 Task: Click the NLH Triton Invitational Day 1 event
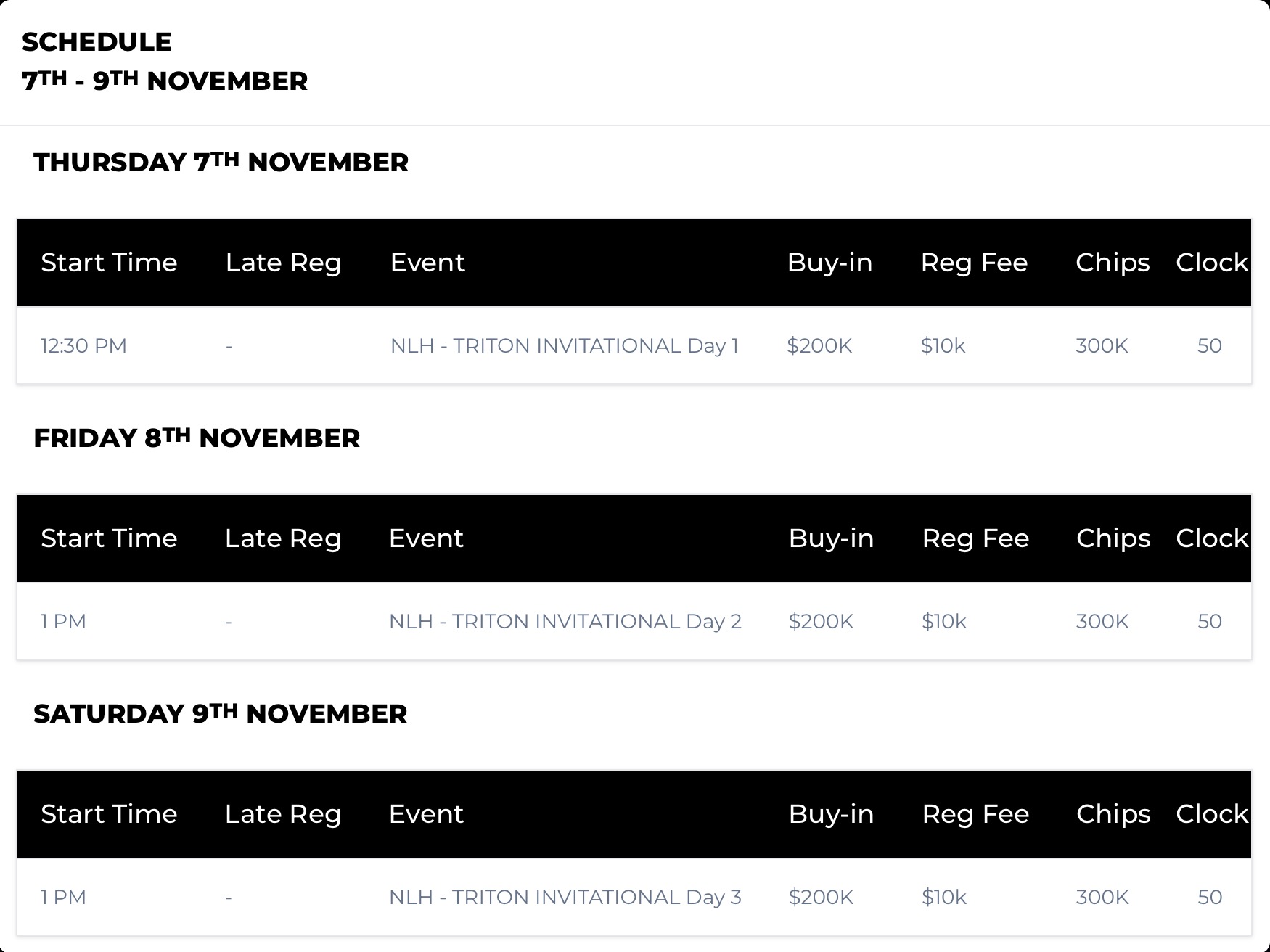[564, 345]
